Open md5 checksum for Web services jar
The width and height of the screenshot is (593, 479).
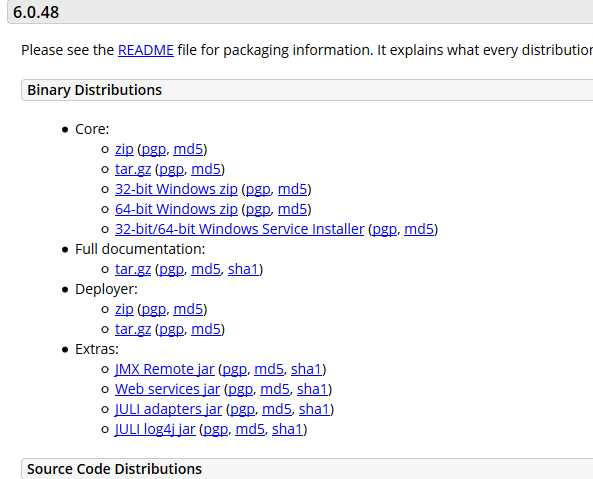coord(275,389)
